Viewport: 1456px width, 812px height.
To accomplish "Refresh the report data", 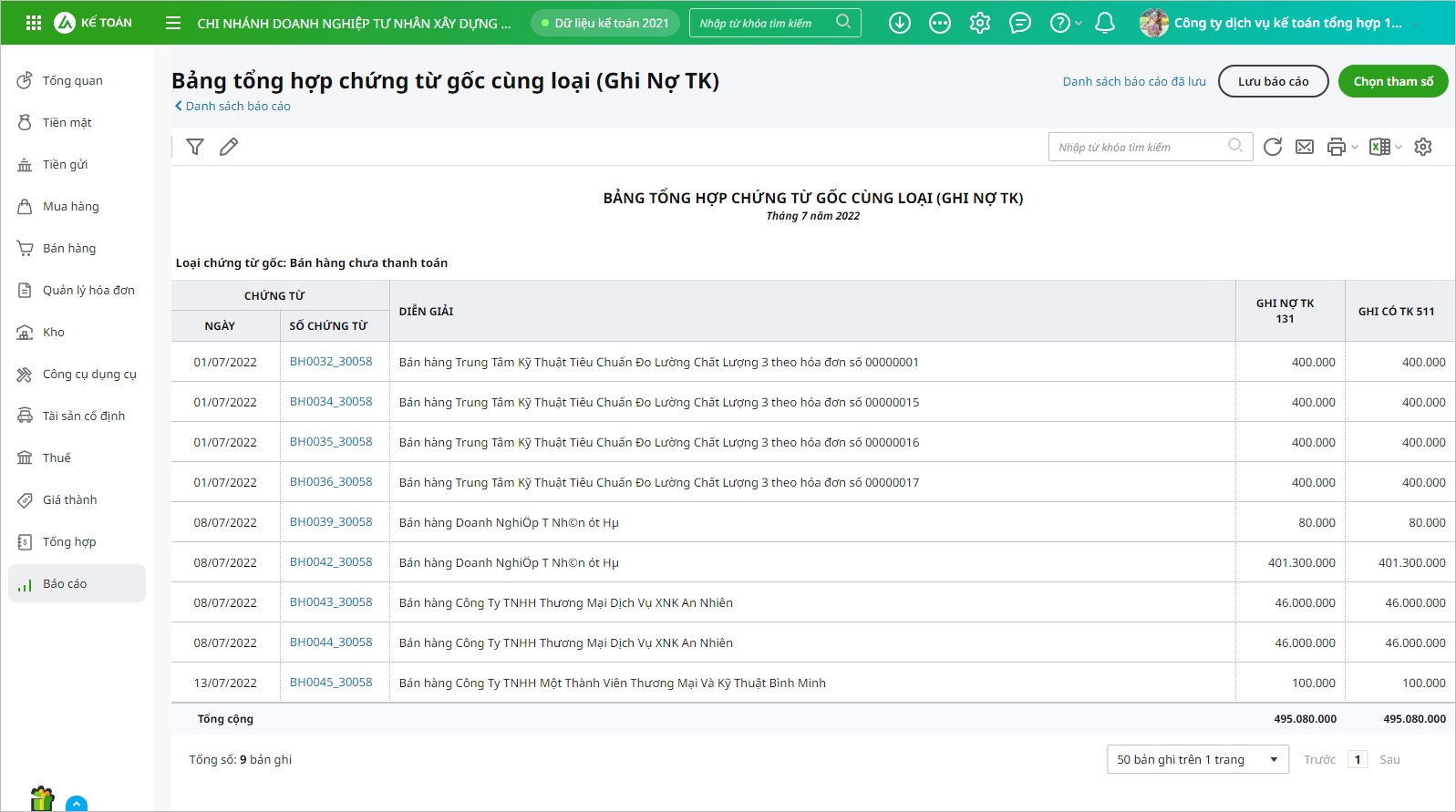I will click(x=1273, y=147).
